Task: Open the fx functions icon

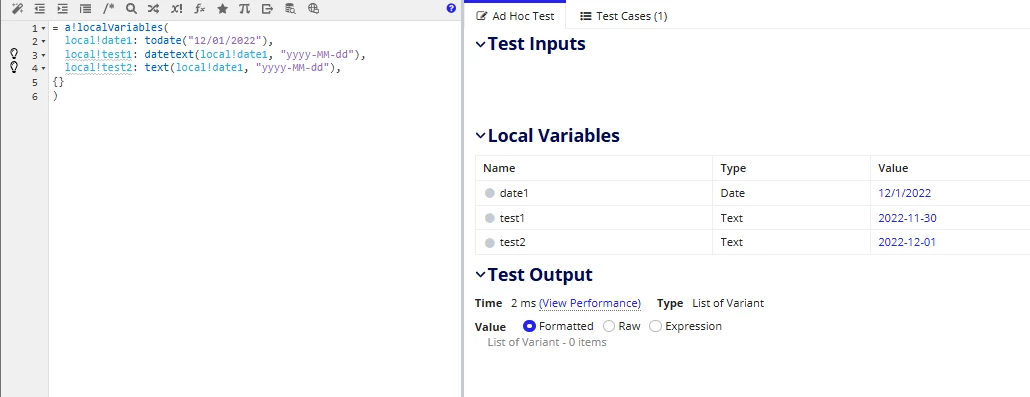Action: coord(200,9)
